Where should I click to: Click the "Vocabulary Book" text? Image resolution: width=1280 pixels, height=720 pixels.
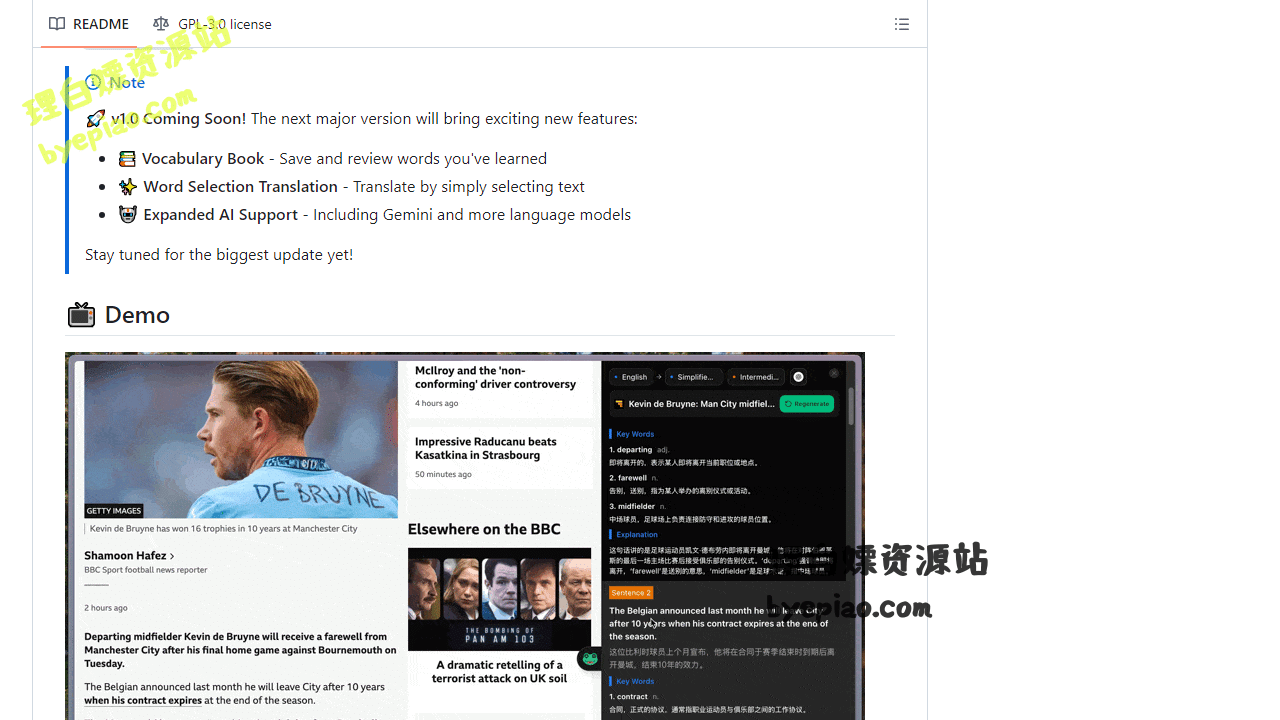click(x=203, y=158)
